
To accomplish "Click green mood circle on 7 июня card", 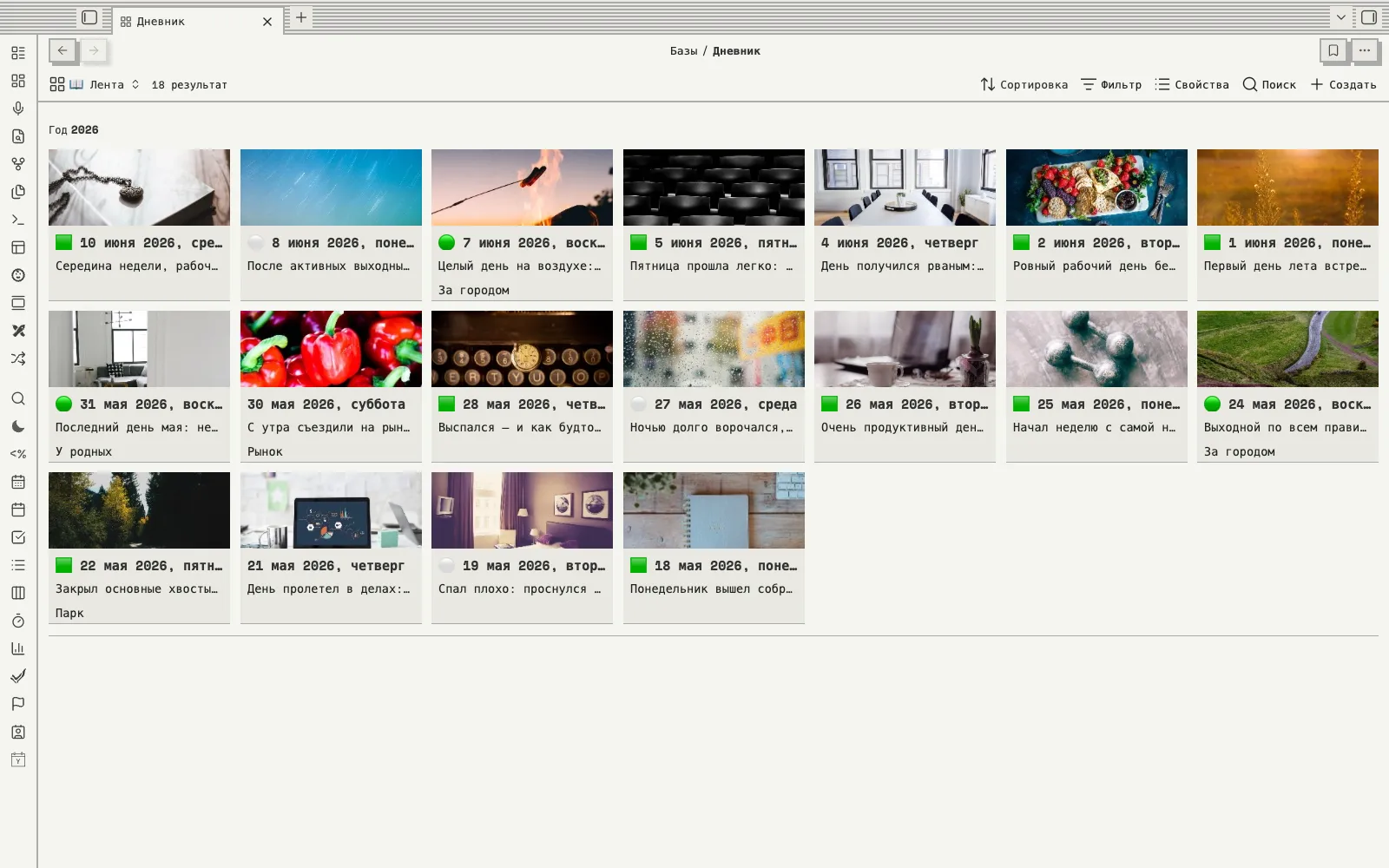I will coord(446,242).
